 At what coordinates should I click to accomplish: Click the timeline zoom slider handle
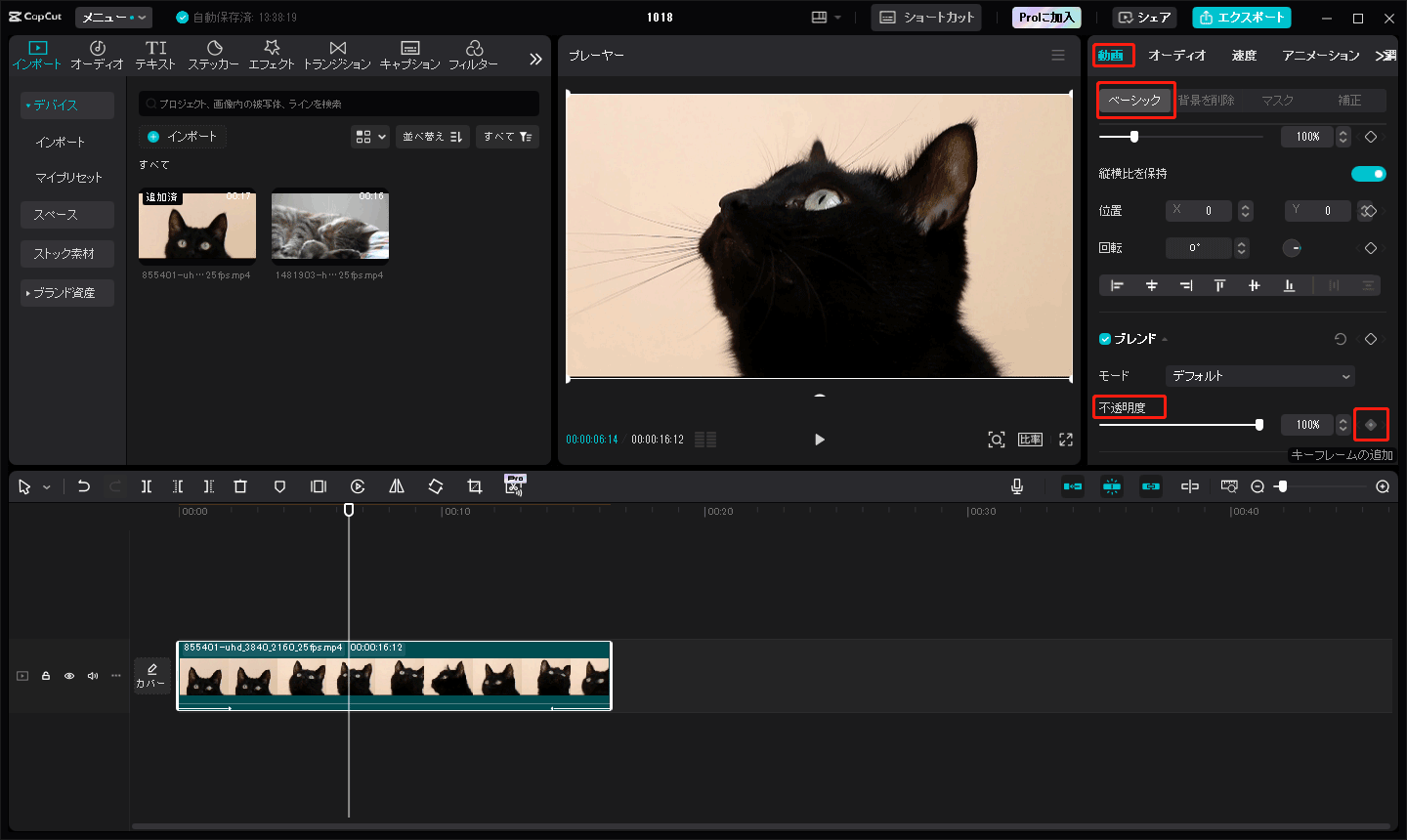(x=1282, y=486)
